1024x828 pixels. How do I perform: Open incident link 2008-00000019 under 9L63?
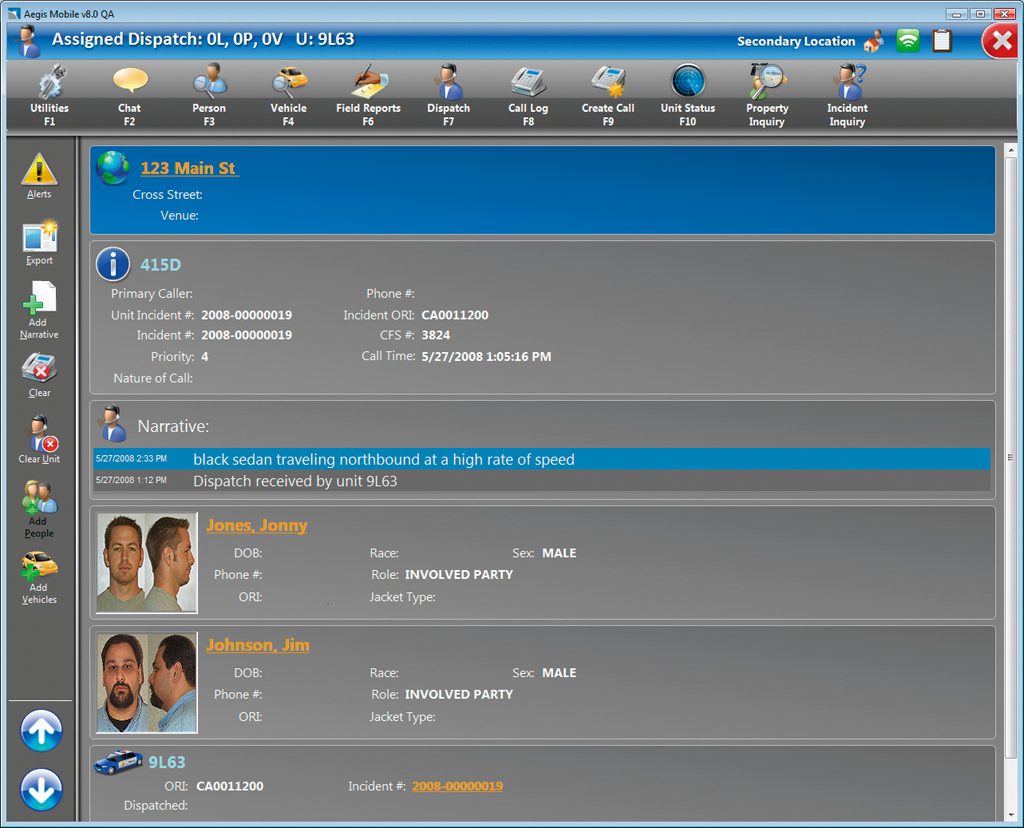coord(457,786)
